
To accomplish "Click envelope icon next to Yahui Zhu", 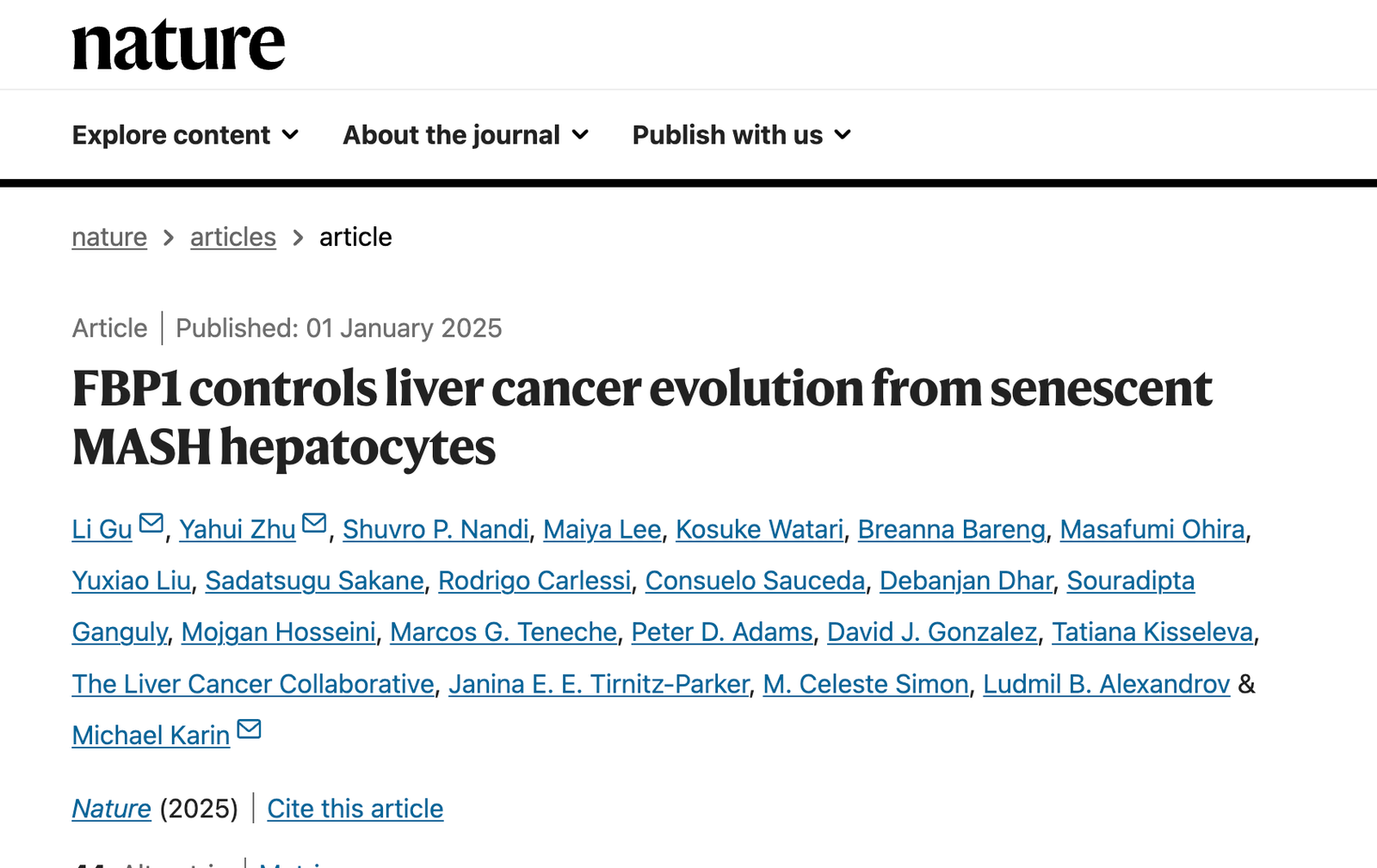I will click(315, 523).
